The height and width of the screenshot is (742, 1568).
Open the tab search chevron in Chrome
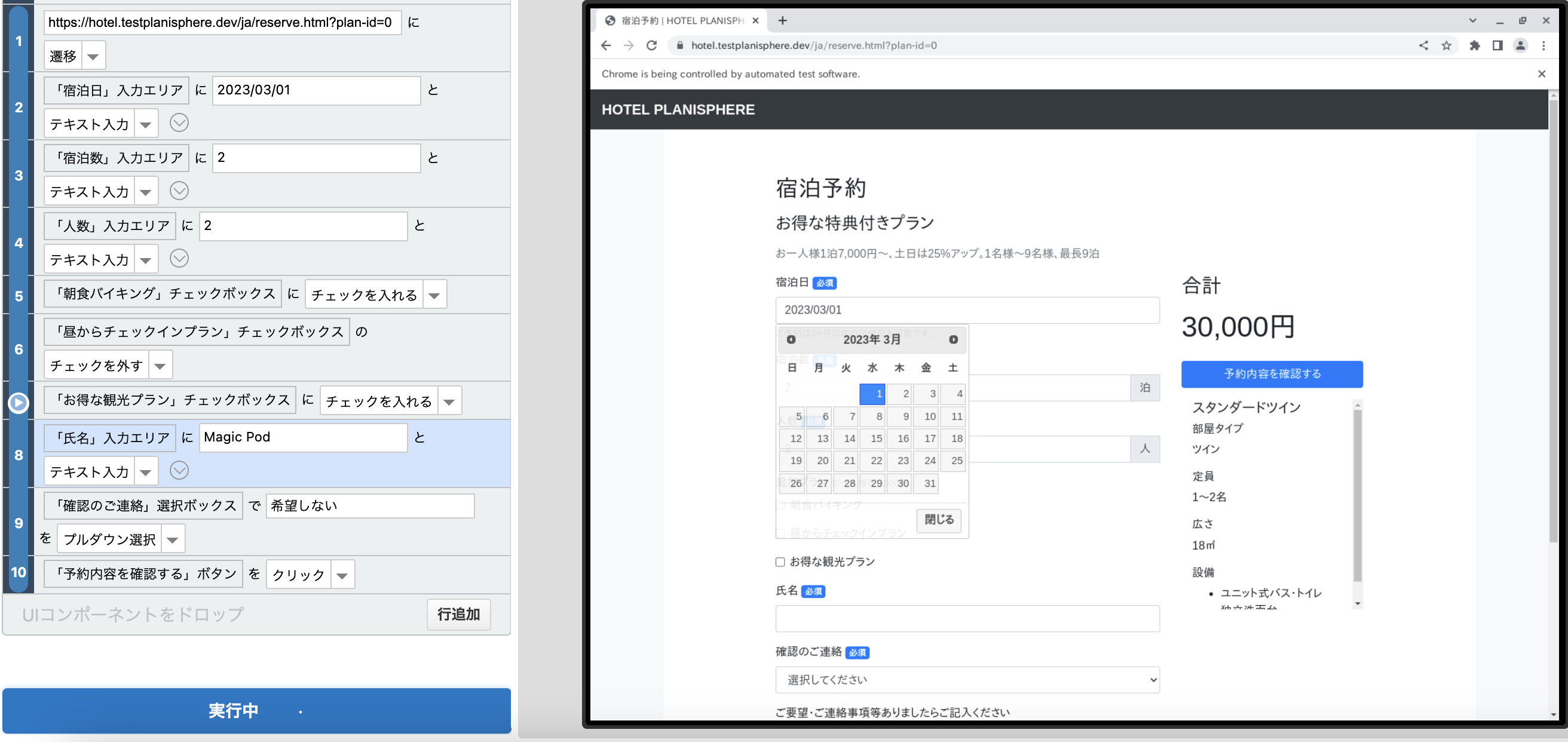click(1472, 21)
